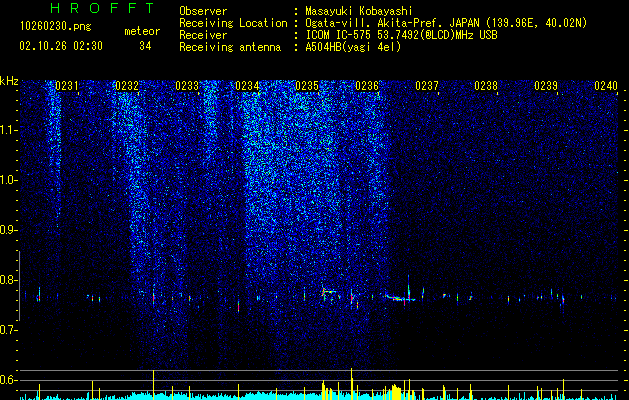Click the 1.0 frequency axis label
The width and height of the screenshot is (629, 400).
point(8,180)
